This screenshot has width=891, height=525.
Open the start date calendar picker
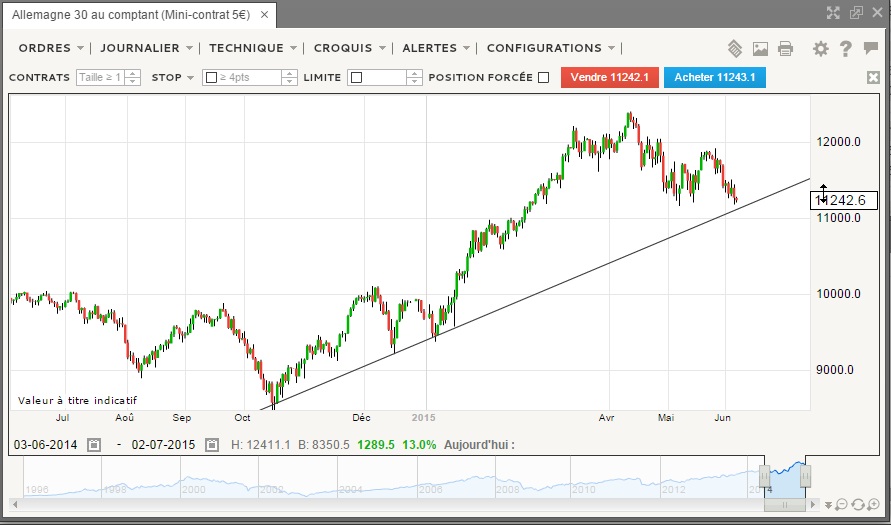pos(94,444)
